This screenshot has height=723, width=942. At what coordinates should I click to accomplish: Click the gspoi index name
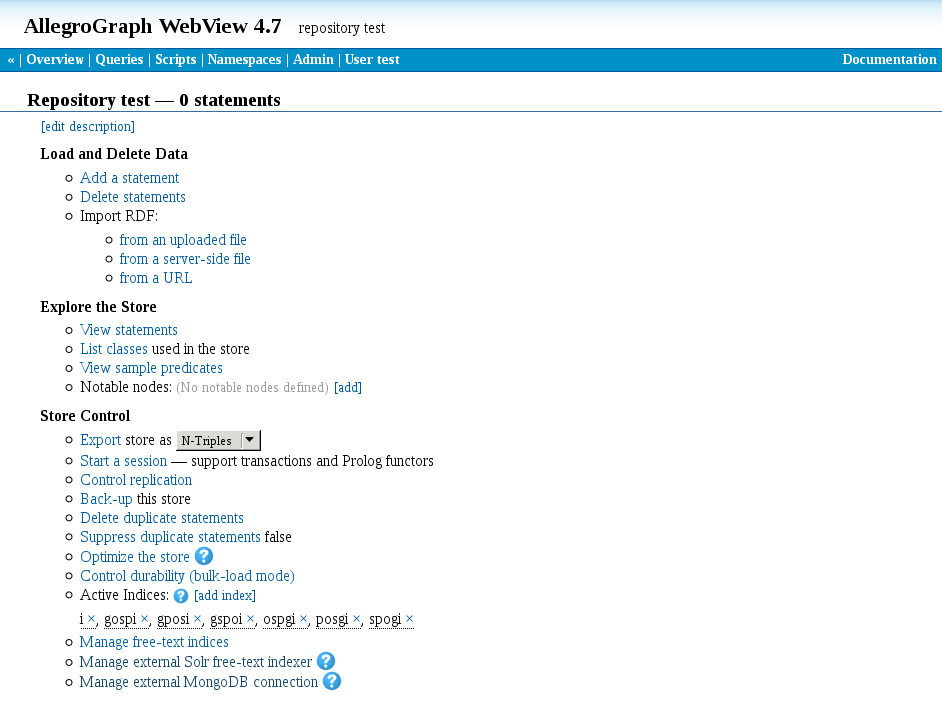(226, 620)
